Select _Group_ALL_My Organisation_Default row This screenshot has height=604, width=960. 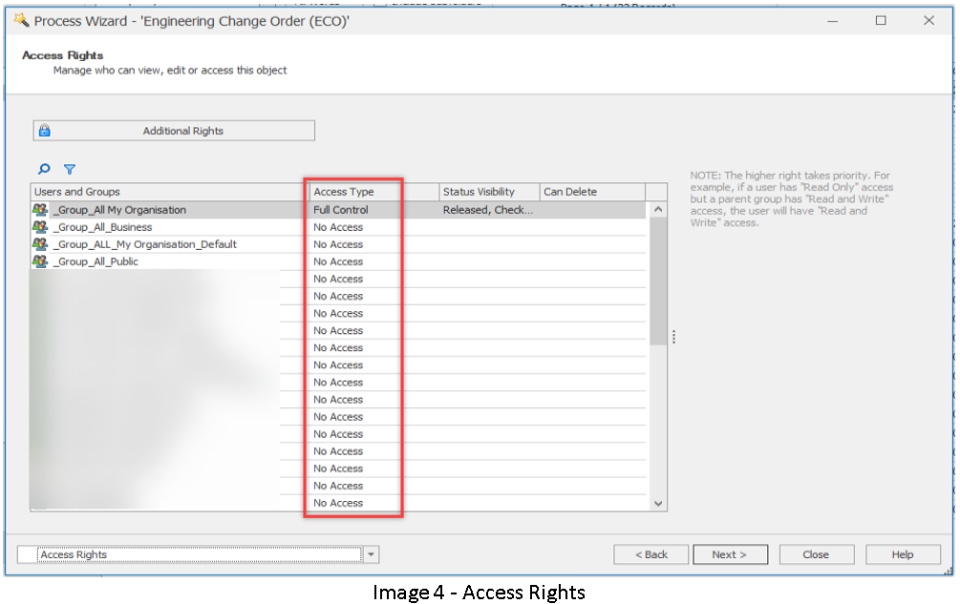[338, 244]
